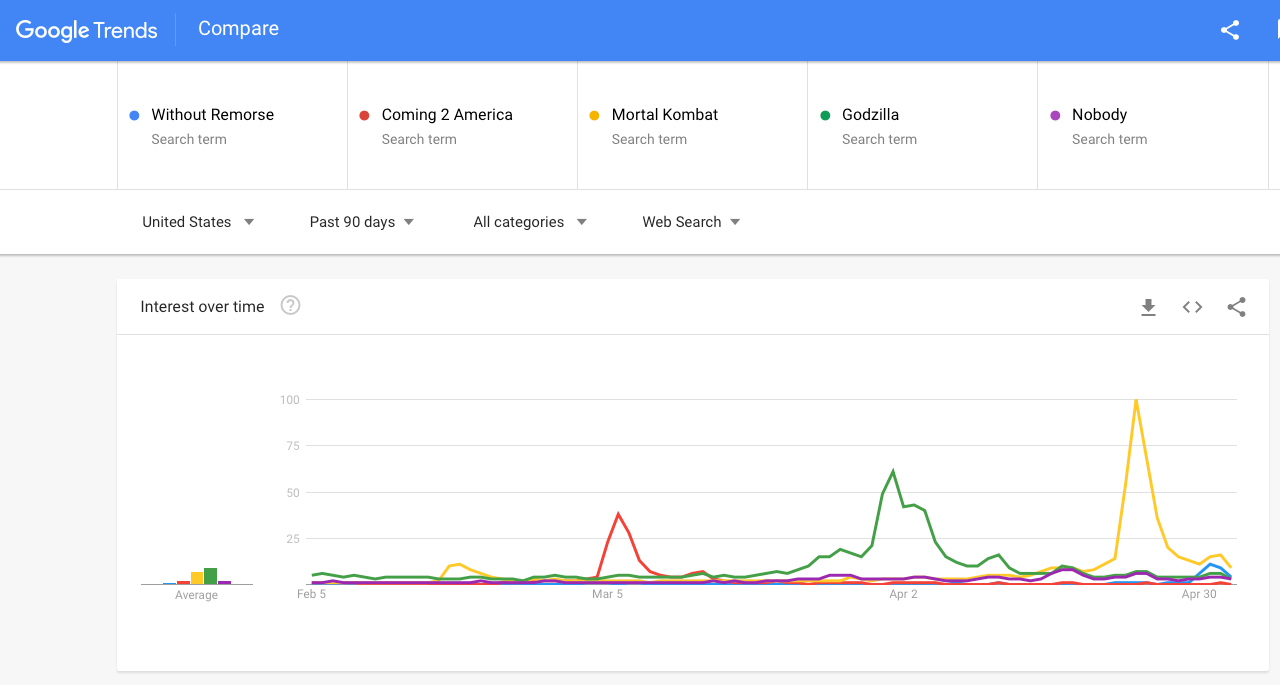Click the blue dot next to Without Remorse

[x=134, y=116]
